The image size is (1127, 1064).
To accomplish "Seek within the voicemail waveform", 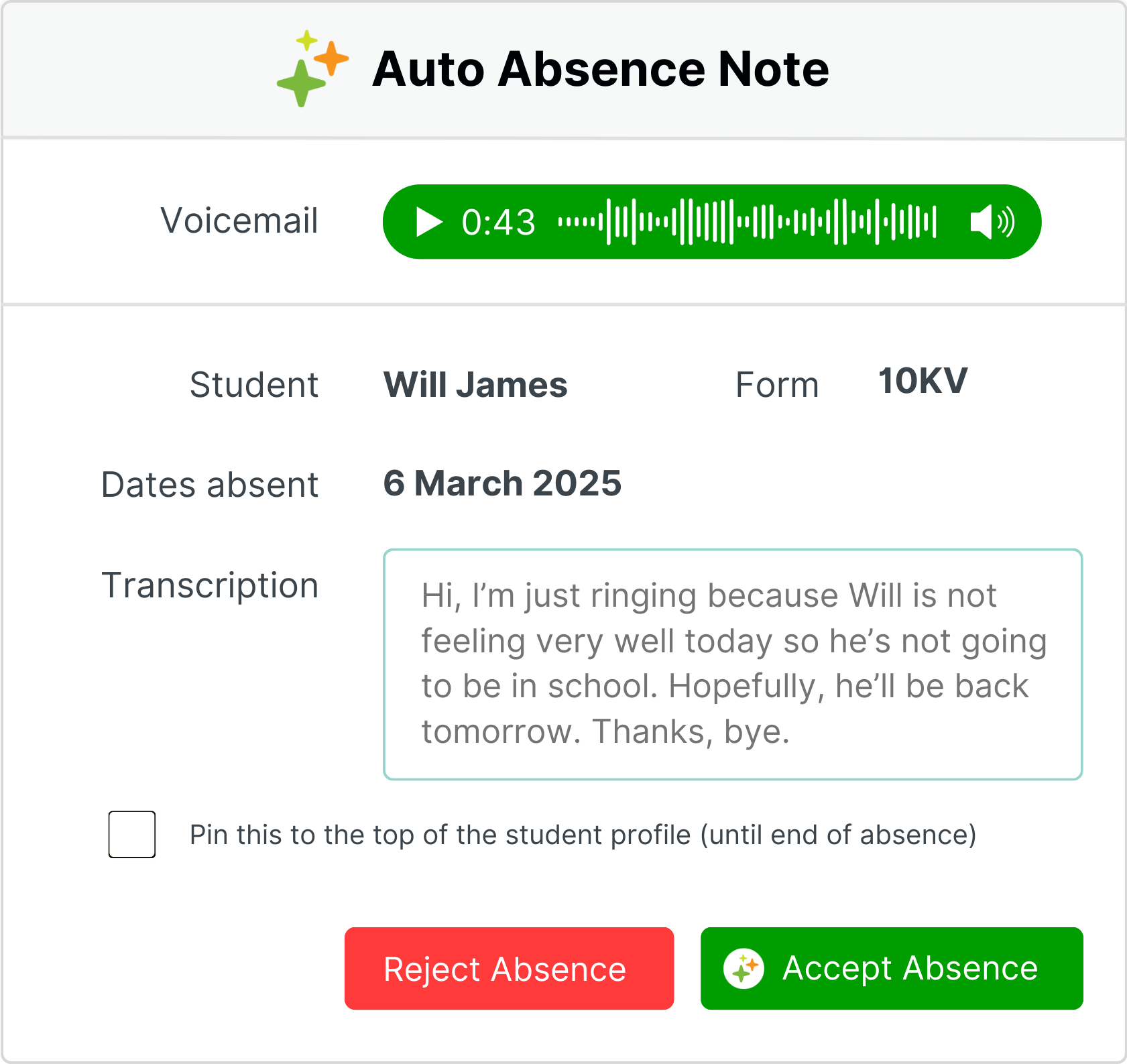I will 747,222.
